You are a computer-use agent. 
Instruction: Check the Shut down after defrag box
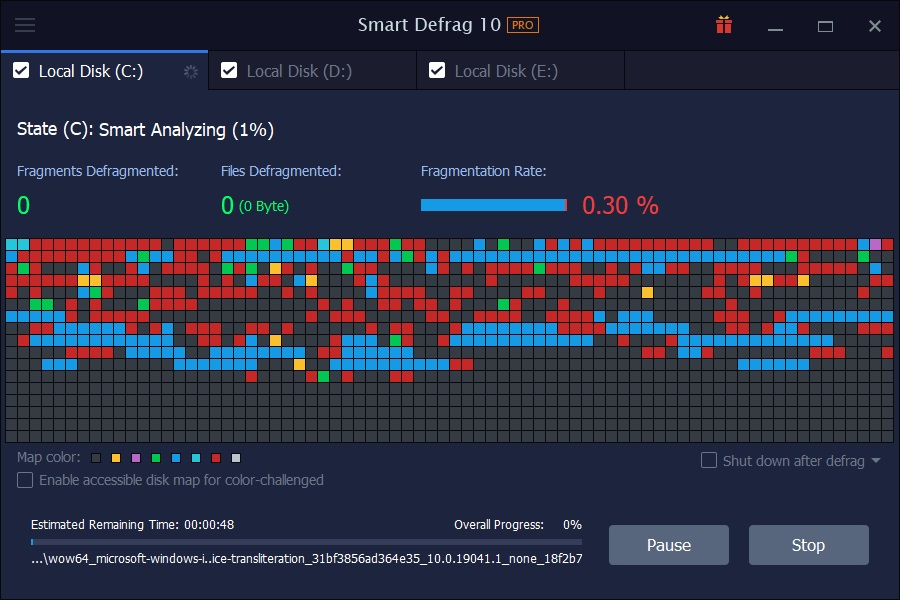(x=709, y=460)
